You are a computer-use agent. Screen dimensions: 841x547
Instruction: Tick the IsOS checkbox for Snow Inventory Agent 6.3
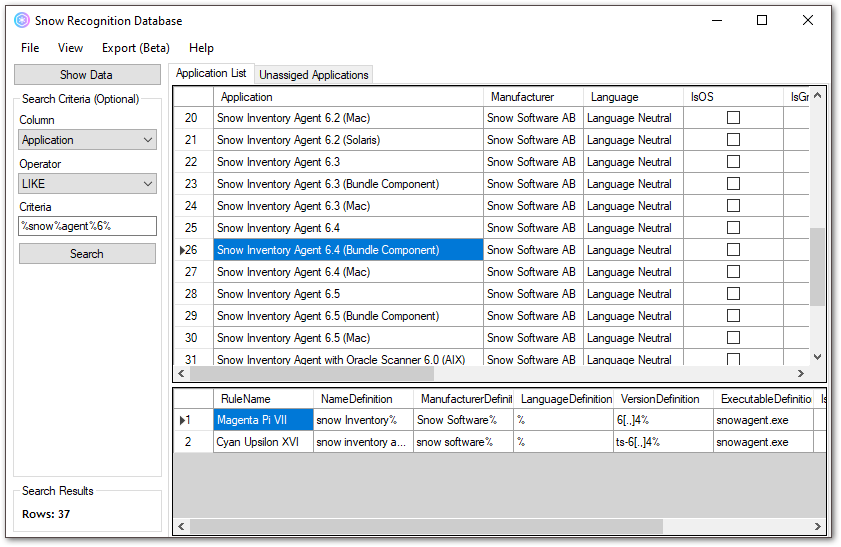[x=733, y=162]
